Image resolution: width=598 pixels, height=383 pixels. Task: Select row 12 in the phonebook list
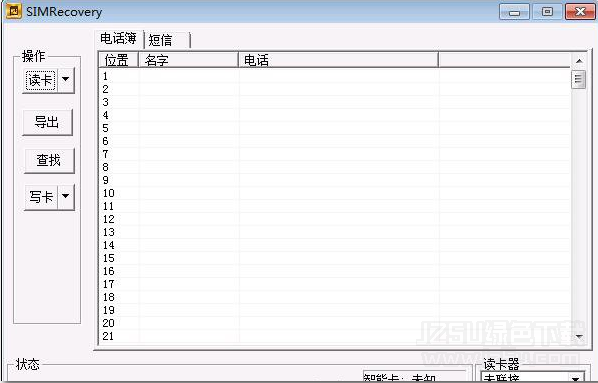334,219
